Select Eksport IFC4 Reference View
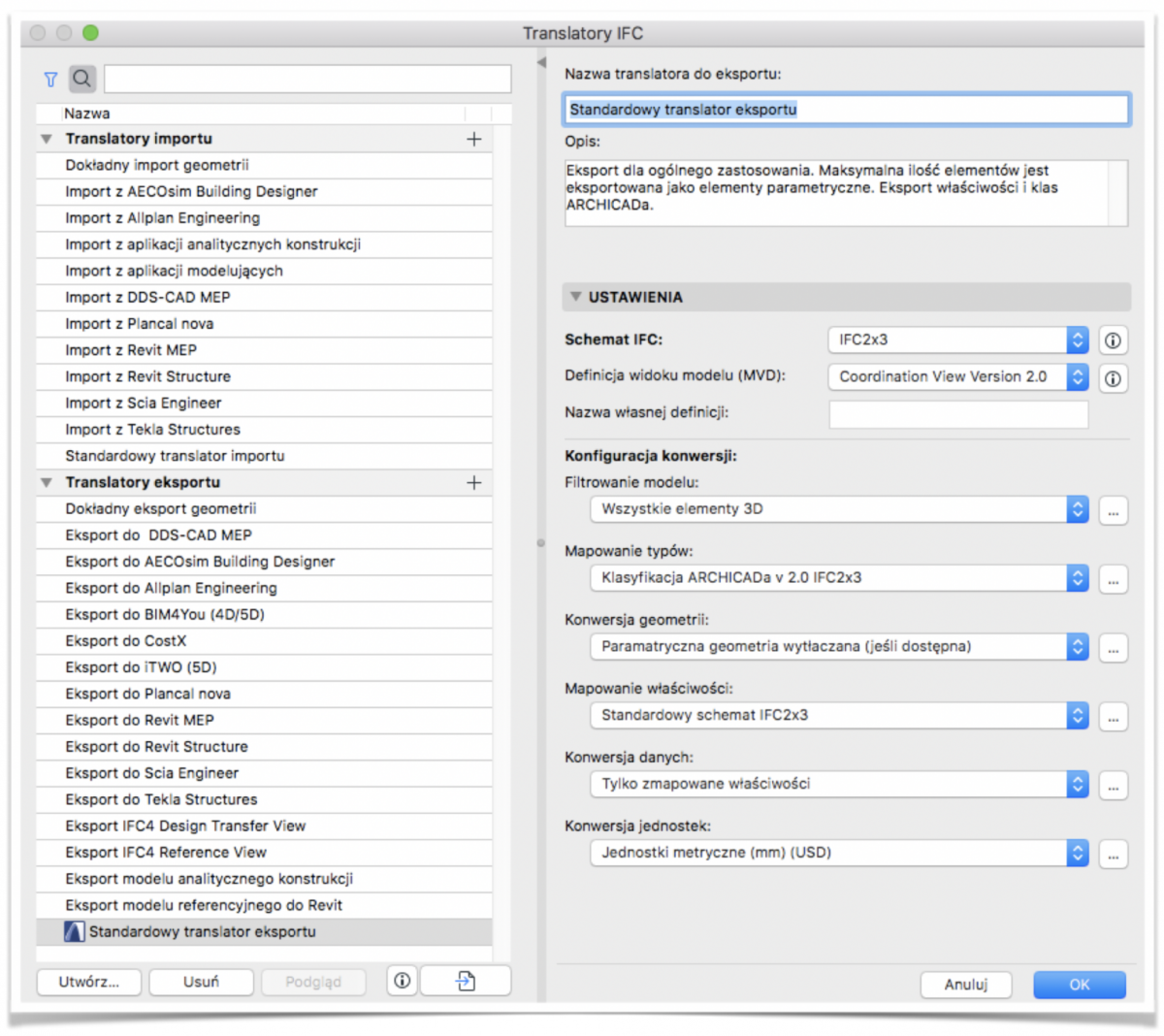The width and height of the screenshot is (1164, 1036). (x=166, y=853)
